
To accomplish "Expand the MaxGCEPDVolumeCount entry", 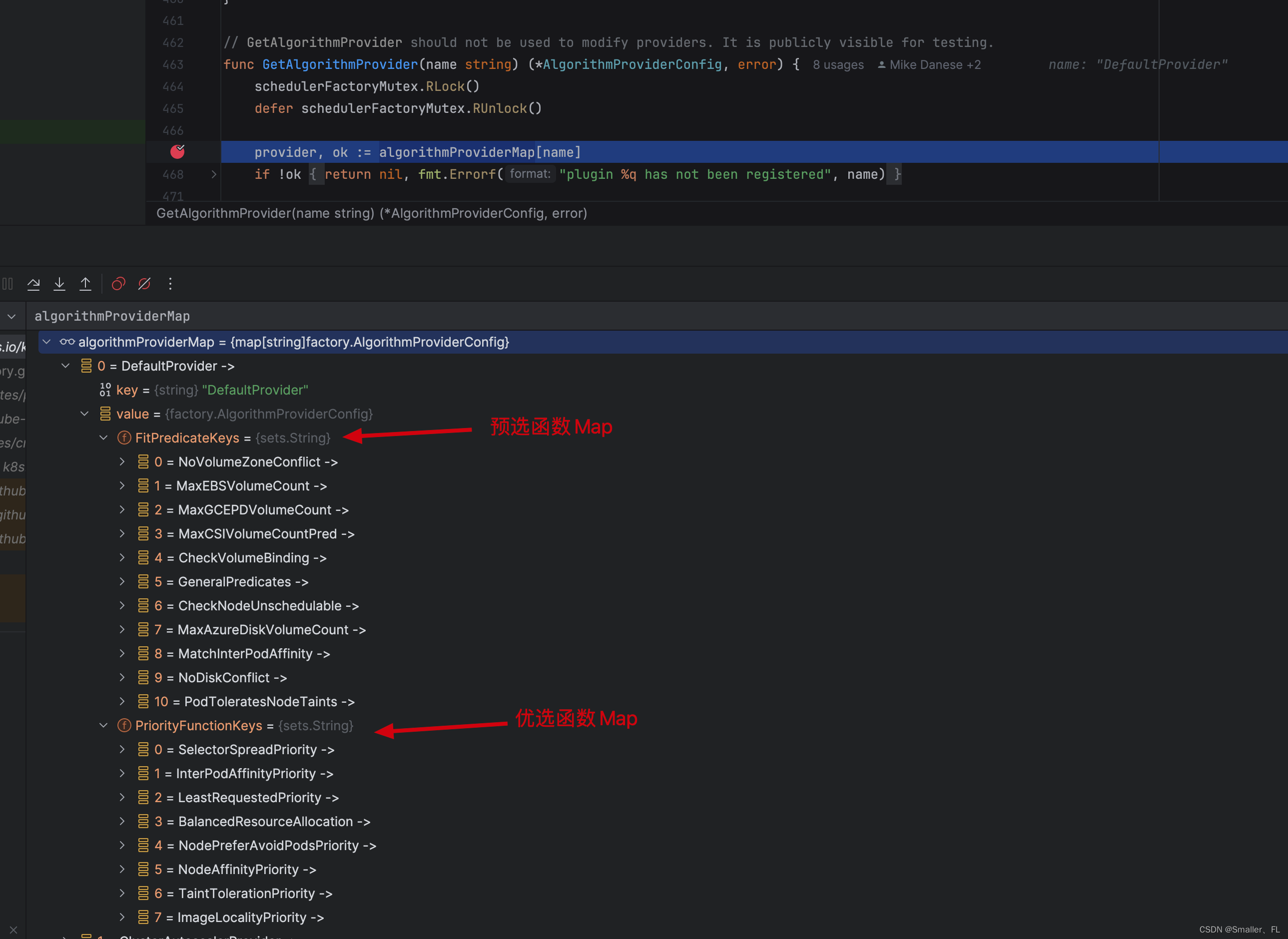I will (x=122, y=509).
